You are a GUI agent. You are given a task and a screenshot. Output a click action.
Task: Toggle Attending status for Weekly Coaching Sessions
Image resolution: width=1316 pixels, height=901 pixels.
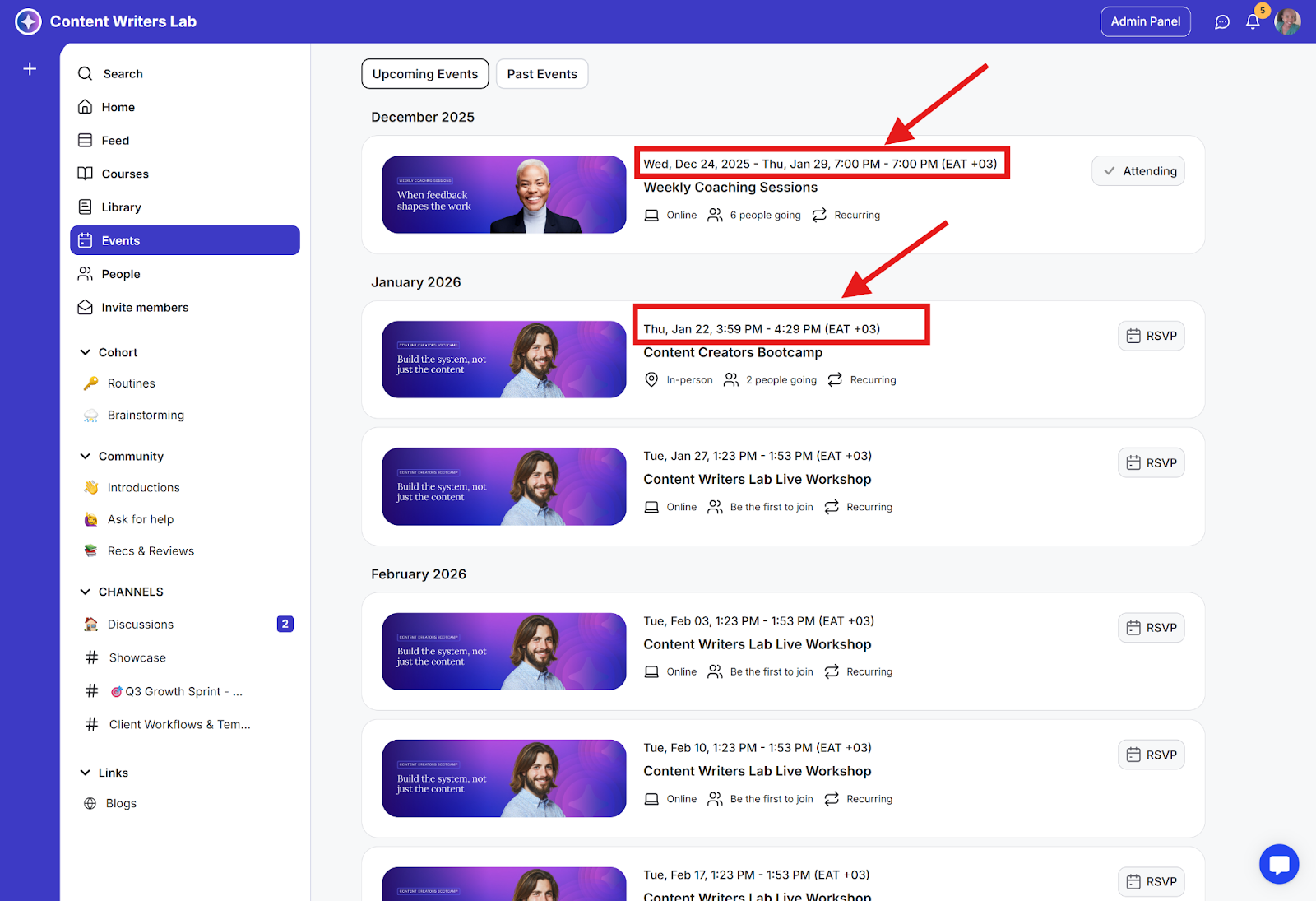tap(1138, 171)
